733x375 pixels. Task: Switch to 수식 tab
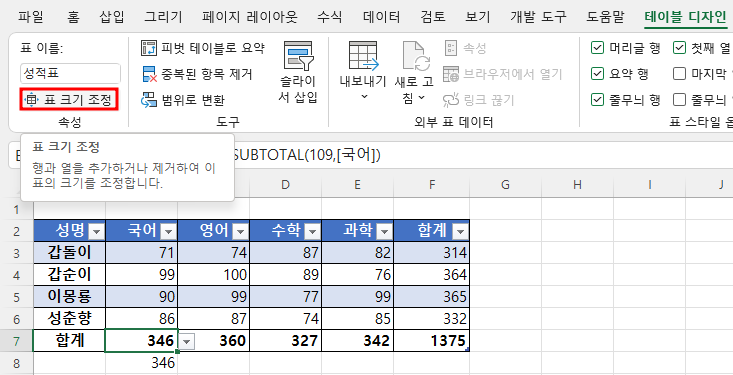pyautogui.click(x=330, y=17)
